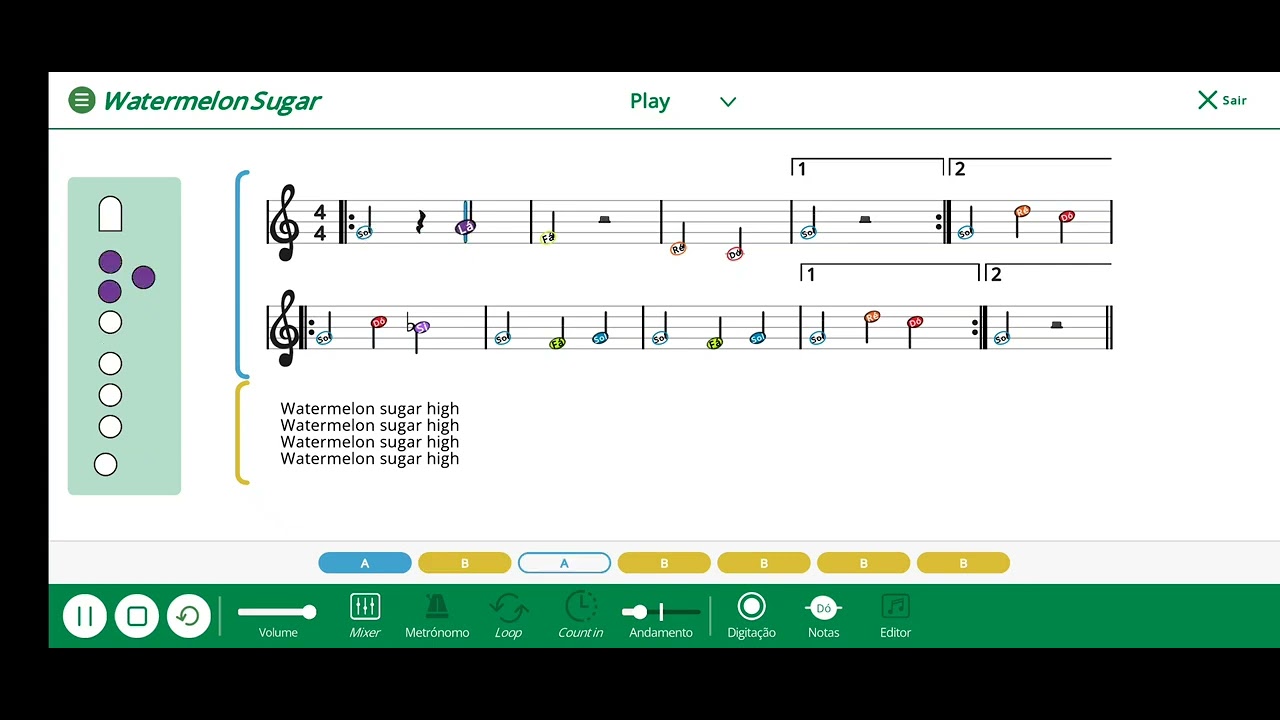Stop the playback

[137, 616]
